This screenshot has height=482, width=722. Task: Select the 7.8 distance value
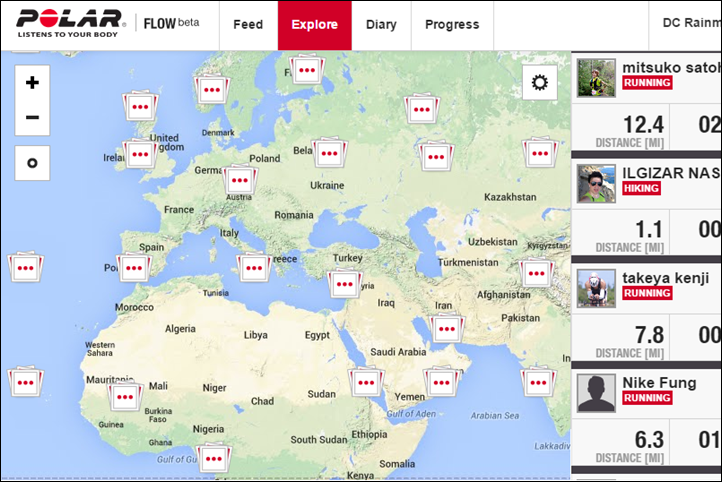[649, 335]
